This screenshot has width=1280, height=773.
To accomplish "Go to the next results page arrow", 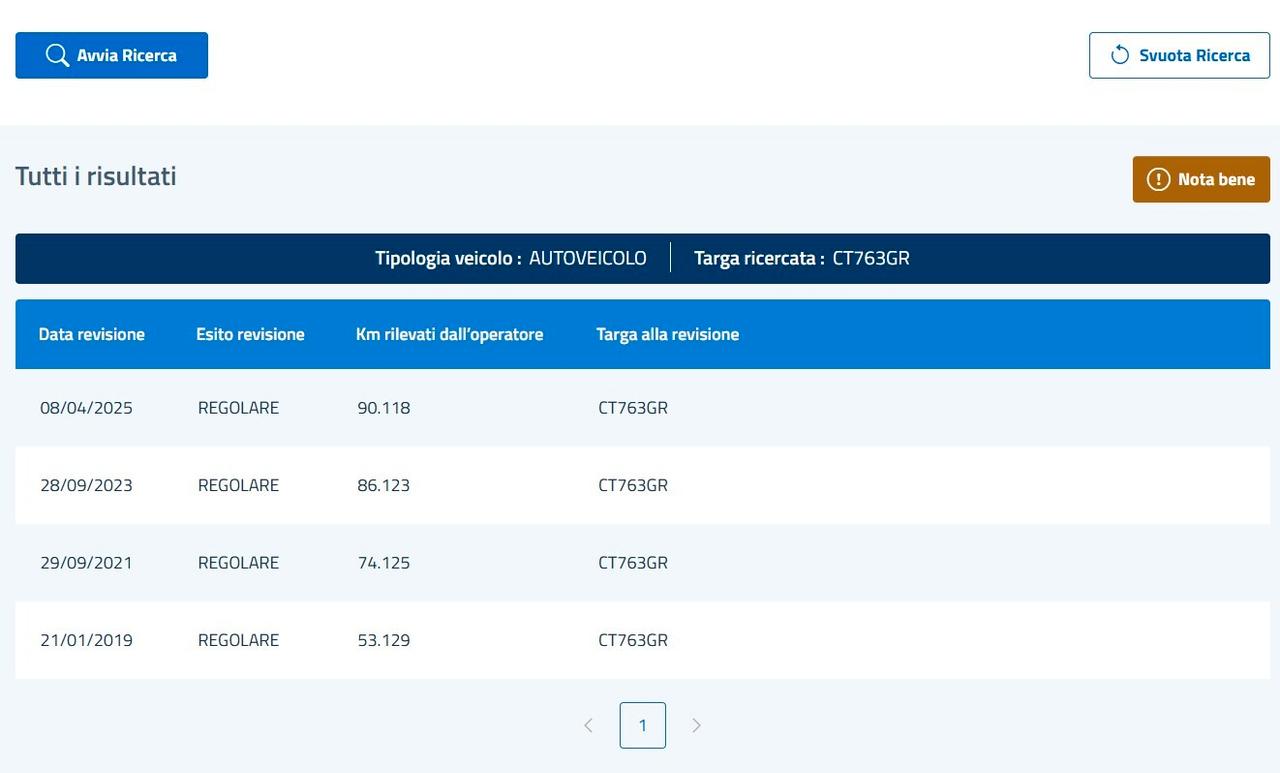I will [x=697, y=725].
